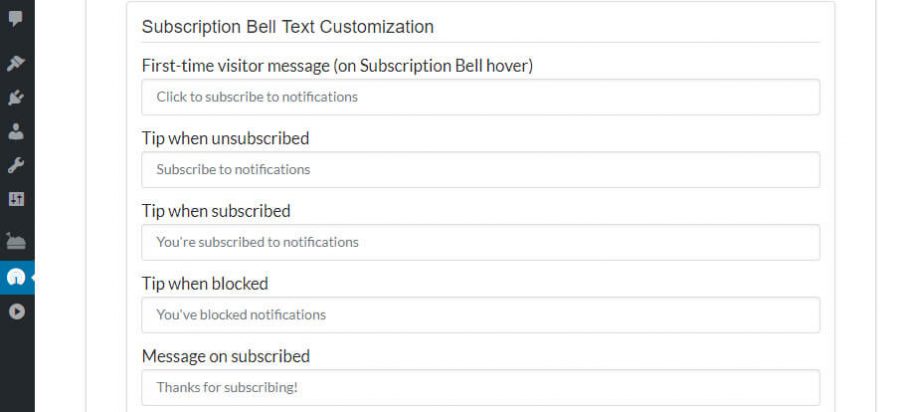Click the first-time visitor message field
900x412 pixels.
pyautogui.click(x=480, y=97)
